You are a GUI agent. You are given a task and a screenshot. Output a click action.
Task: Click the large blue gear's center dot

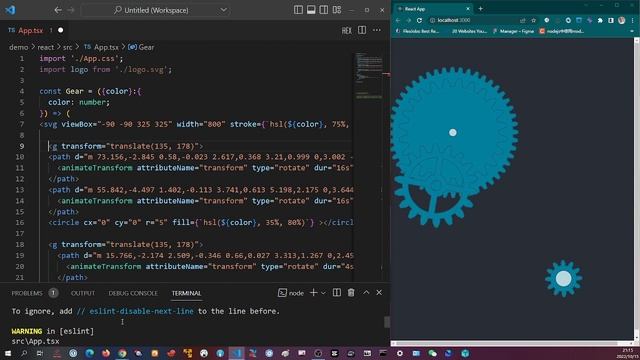coord(453,133)
